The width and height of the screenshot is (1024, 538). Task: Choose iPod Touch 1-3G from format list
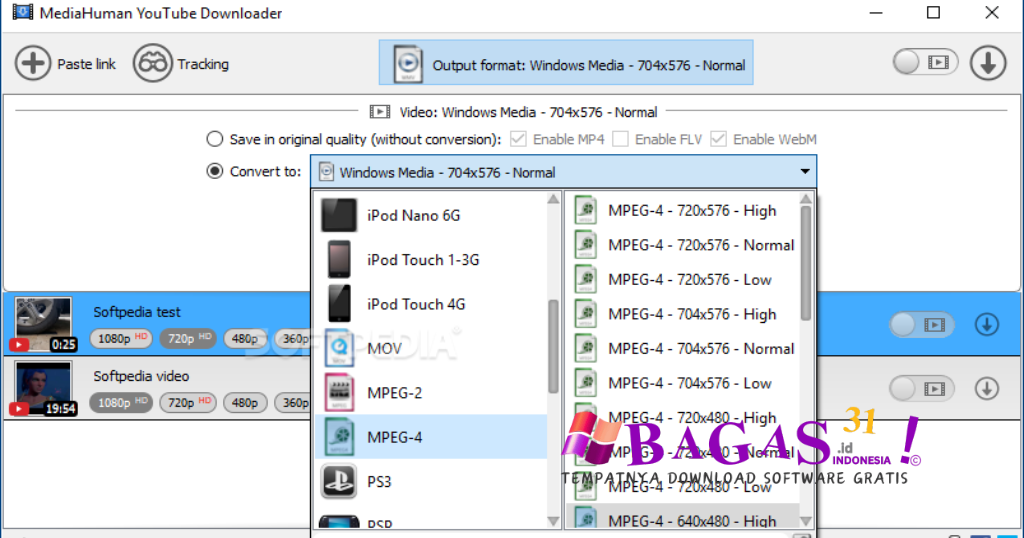(431, 260)
